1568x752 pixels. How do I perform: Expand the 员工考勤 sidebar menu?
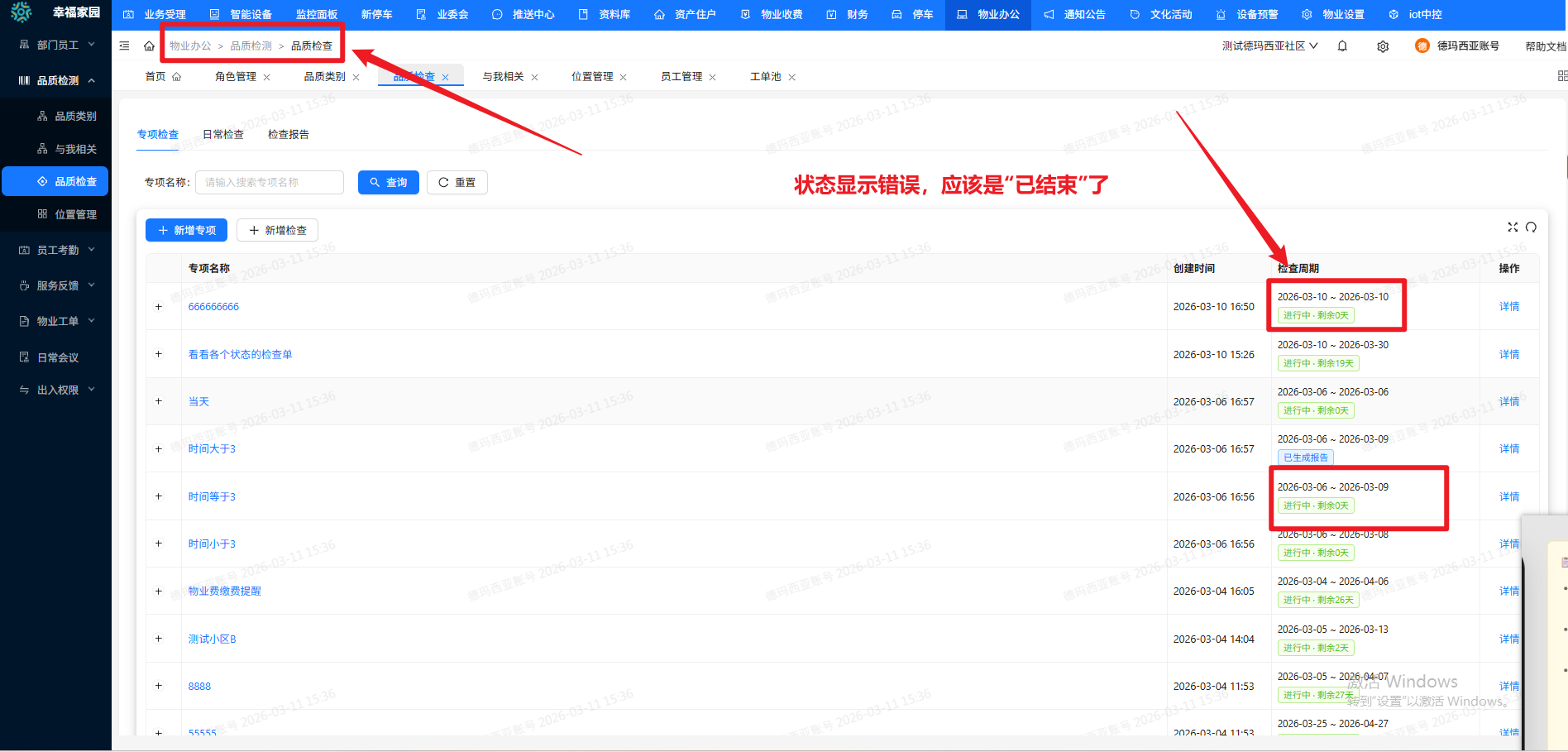[56, 249]
